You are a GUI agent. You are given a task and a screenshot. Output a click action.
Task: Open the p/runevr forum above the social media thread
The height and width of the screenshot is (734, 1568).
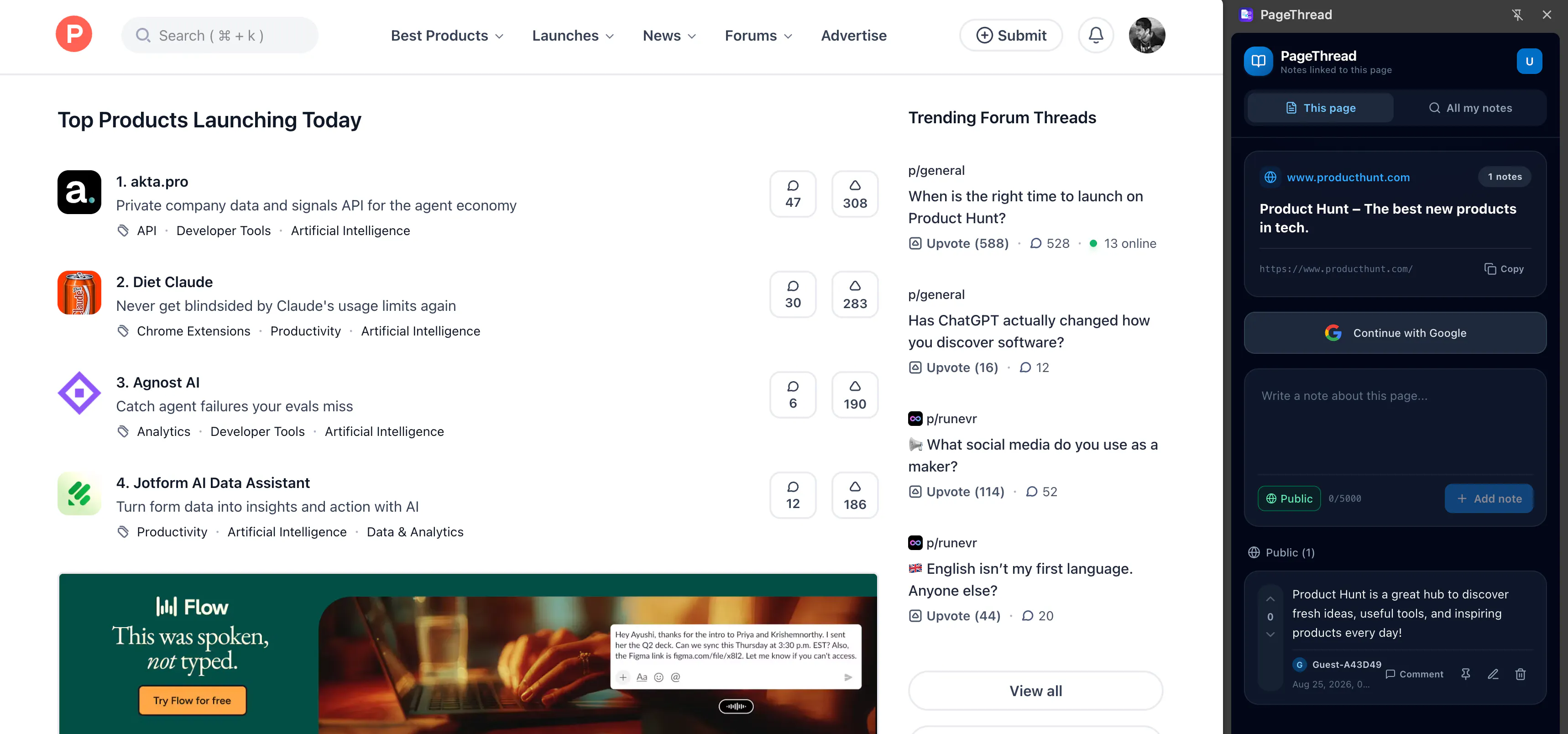click(x=942, y=419)
